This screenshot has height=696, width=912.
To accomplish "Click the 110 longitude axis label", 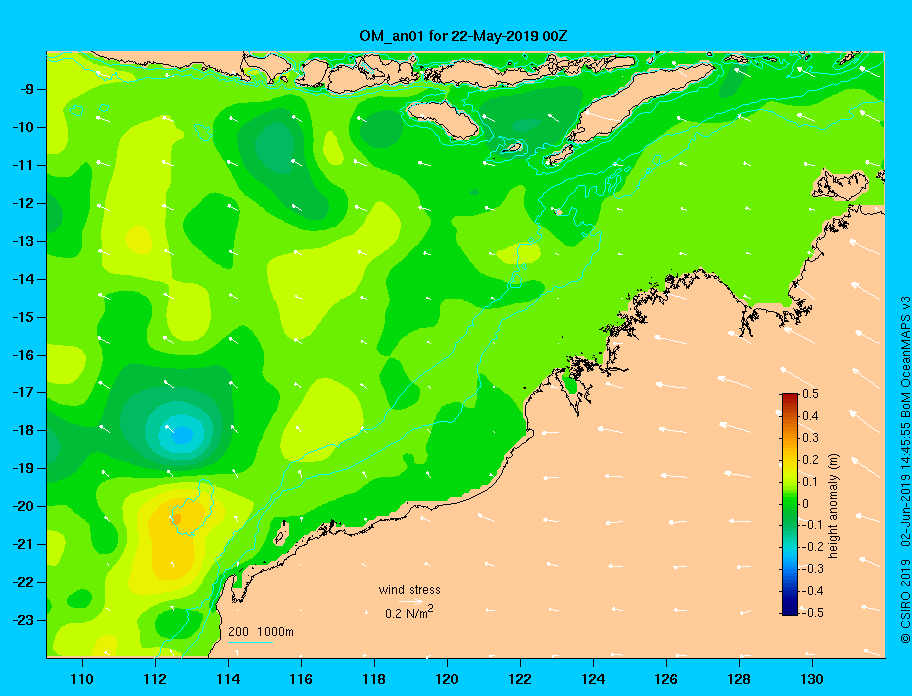I will click(83, 679).
